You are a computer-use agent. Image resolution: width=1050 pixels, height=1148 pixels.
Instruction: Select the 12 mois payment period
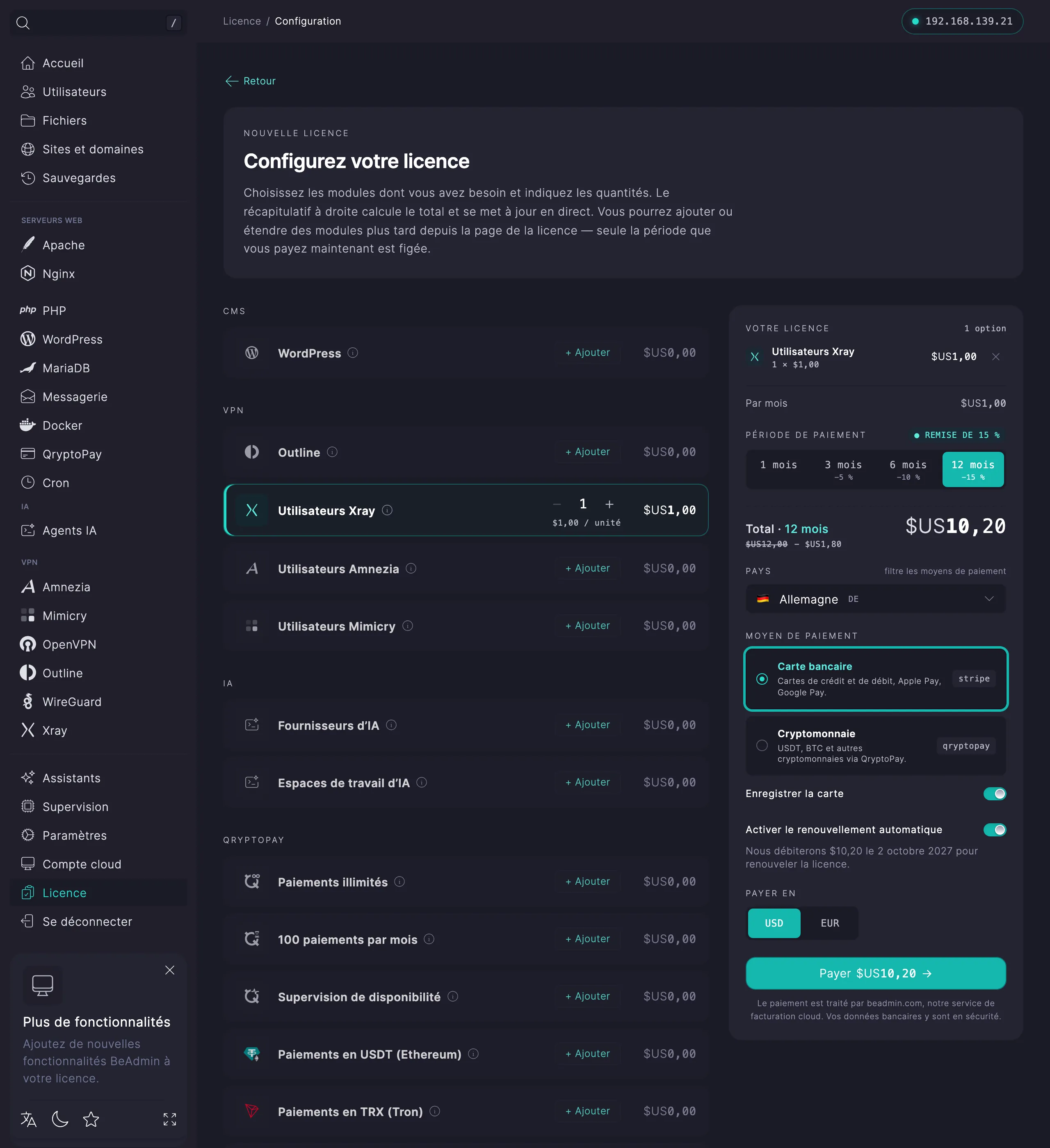pyautogui.click(x=973, y=469)
